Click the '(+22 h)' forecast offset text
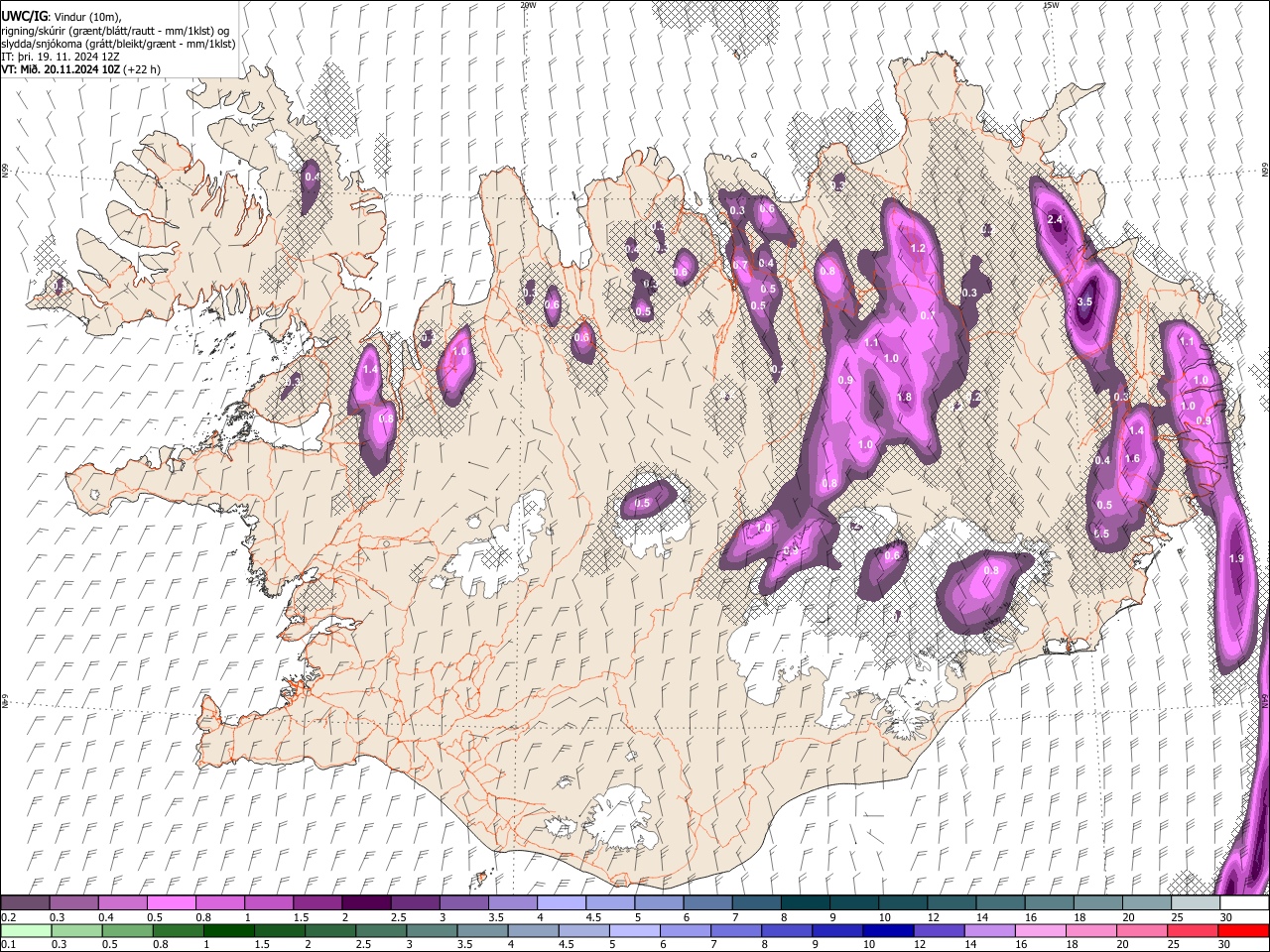The height and width of the screenshot is (952, 1270). pos(143,69)
